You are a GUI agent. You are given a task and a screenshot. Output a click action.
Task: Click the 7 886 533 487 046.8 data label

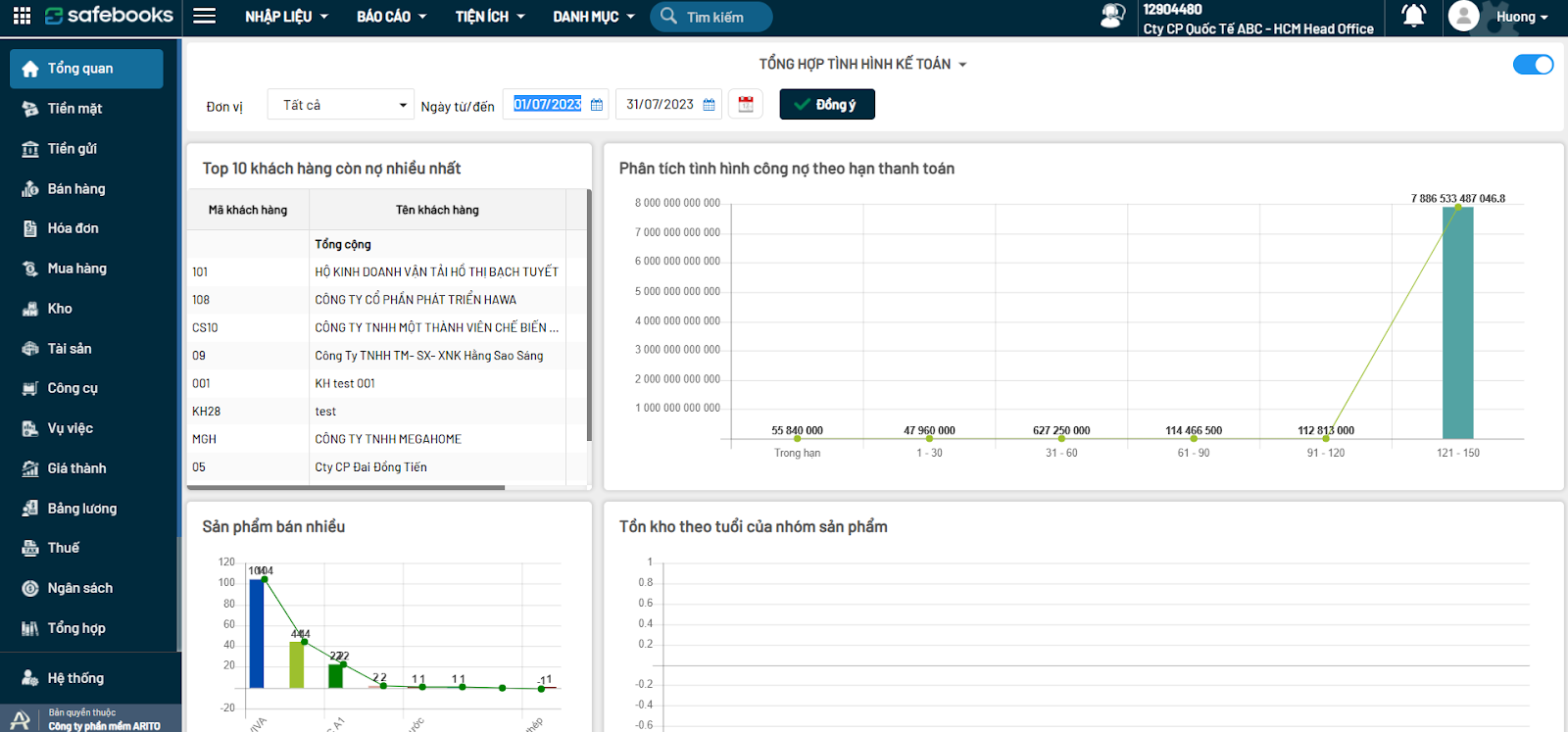pos(1458,198)
